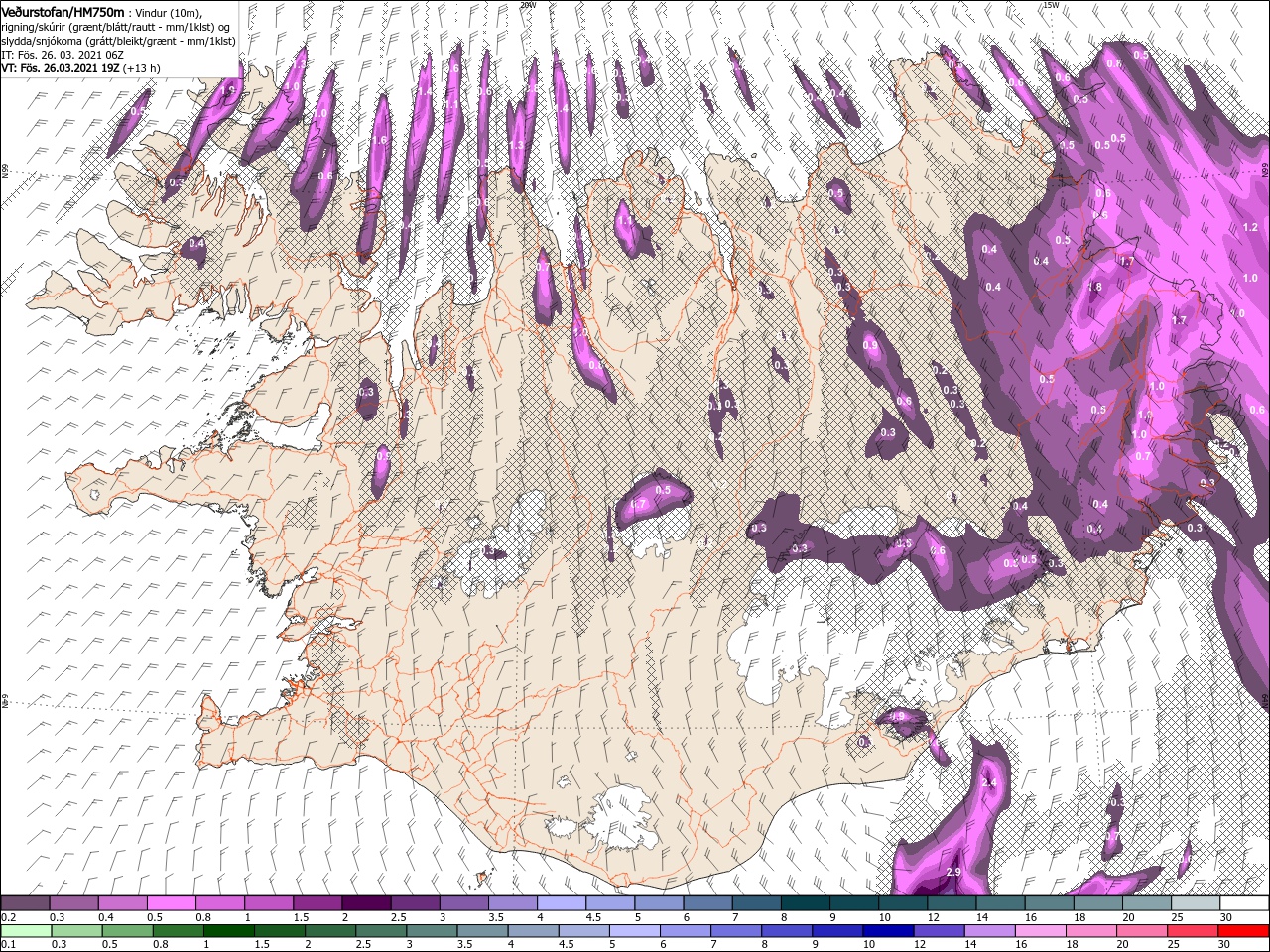Click the precipitation value '2.4' on the map
The image size is (1270, 952).
tap(988, 782)
